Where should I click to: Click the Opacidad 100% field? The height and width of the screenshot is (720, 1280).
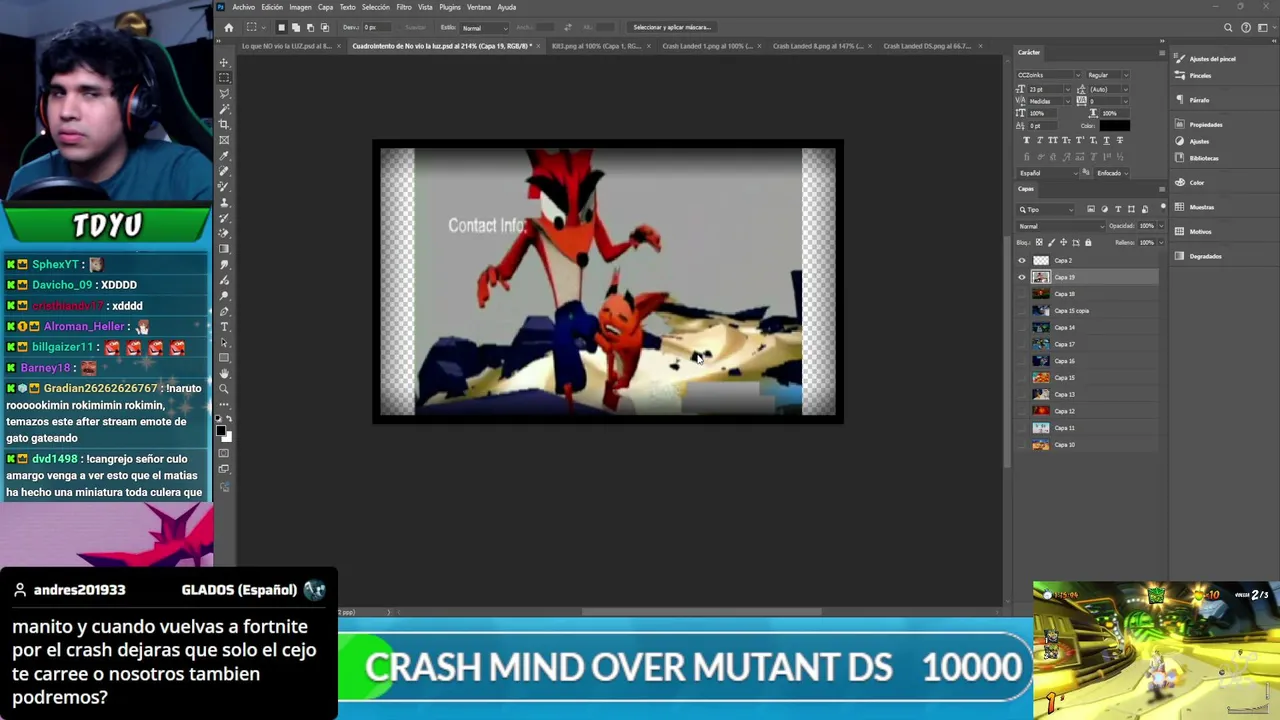pos(1146,226)
